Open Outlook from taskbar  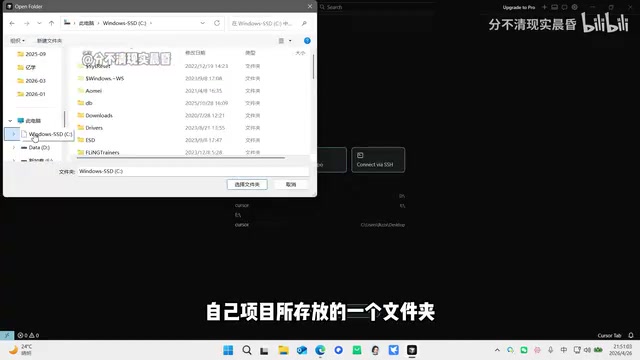tap(302, 350)
